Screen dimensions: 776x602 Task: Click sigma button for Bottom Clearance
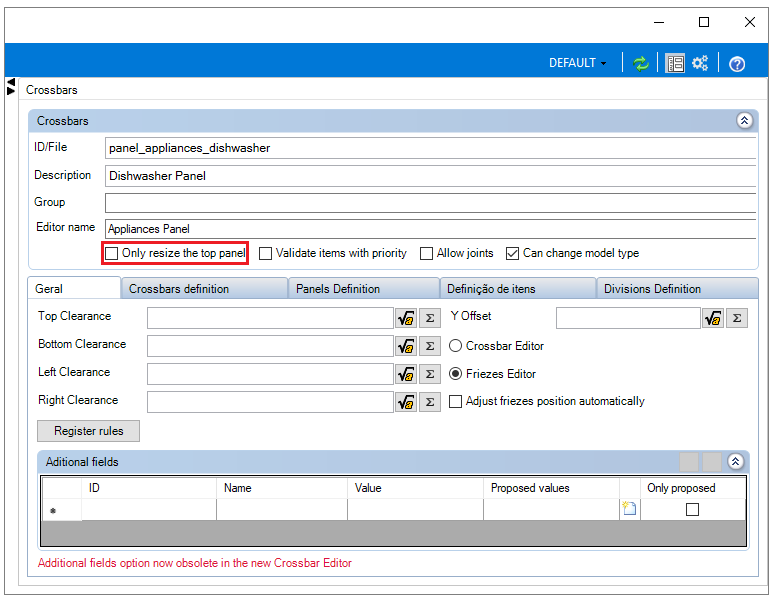point(430,346)
